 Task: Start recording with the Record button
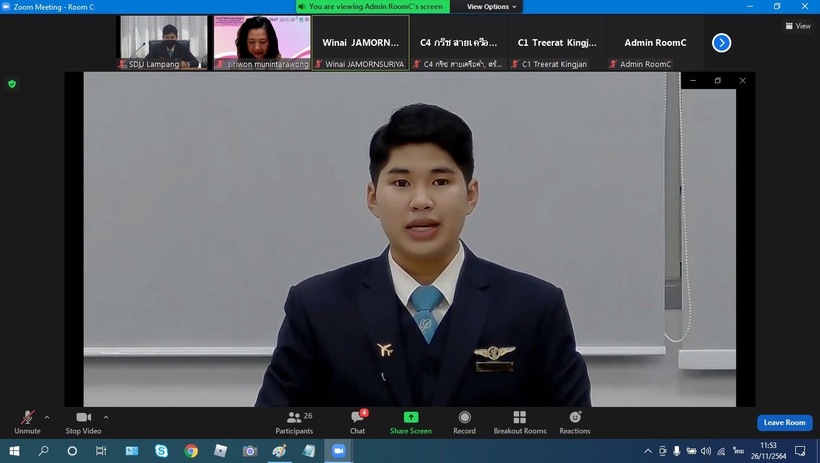[464, 421]
